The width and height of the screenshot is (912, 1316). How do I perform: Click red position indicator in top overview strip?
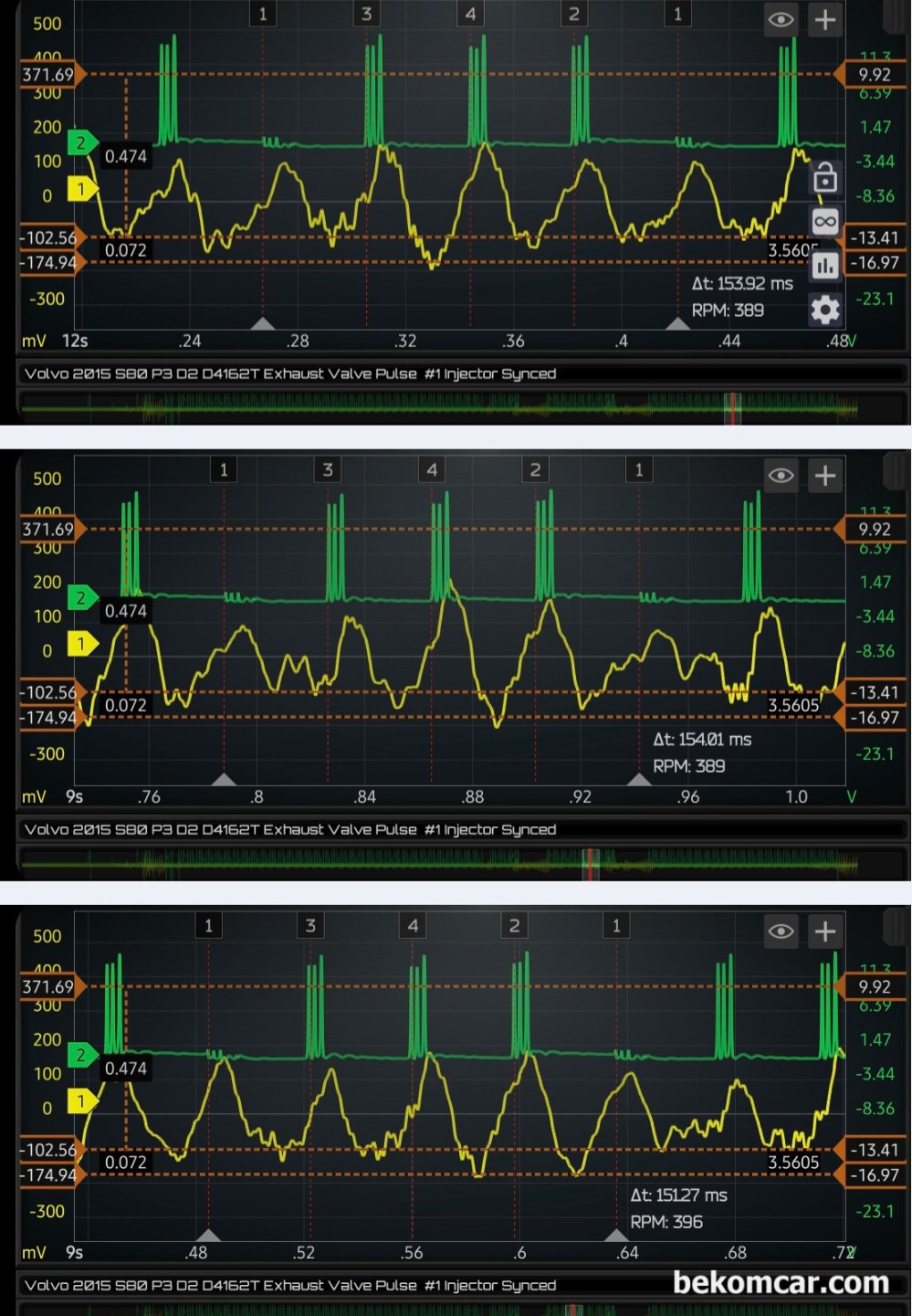(x=732, y=407)
